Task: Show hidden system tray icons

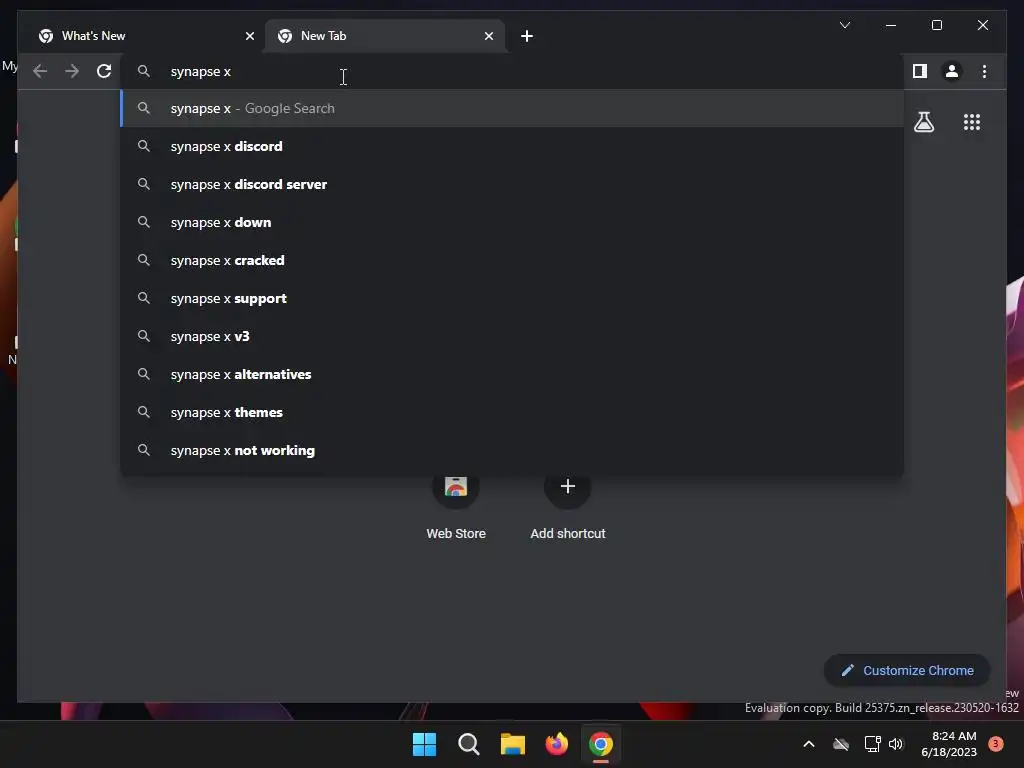Action: pyautogui.click(x=808, y=744)
